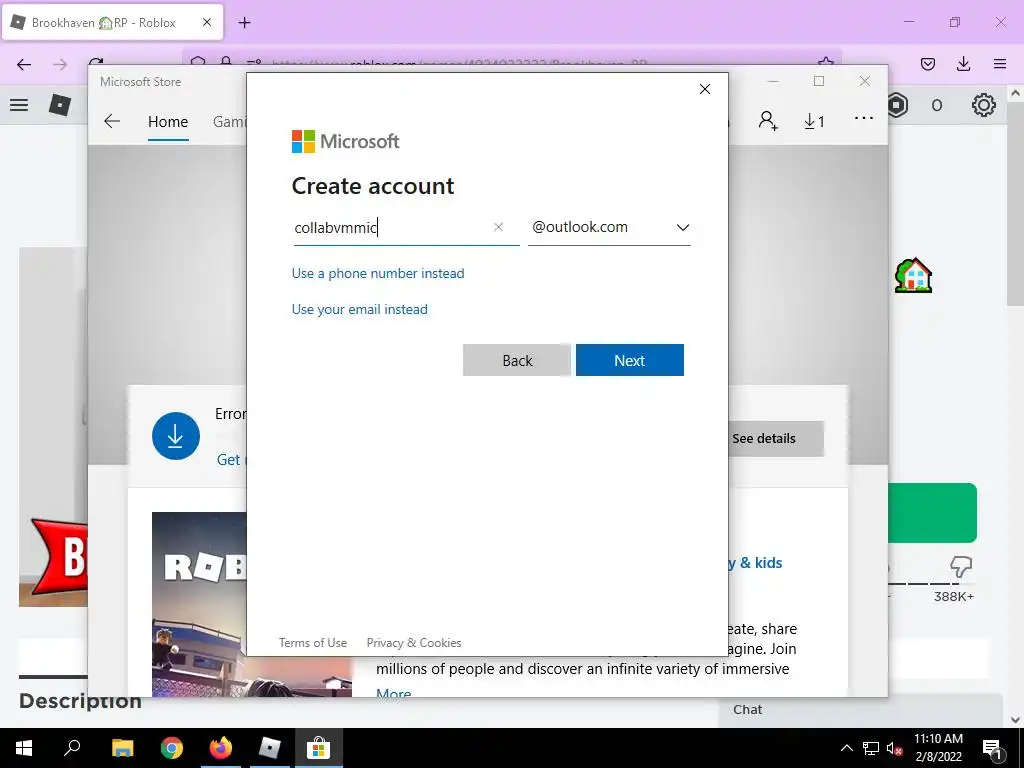Open Roblox settings gear icon
1024x768 pixels.
pyautogui.click(x=984, y=105)
